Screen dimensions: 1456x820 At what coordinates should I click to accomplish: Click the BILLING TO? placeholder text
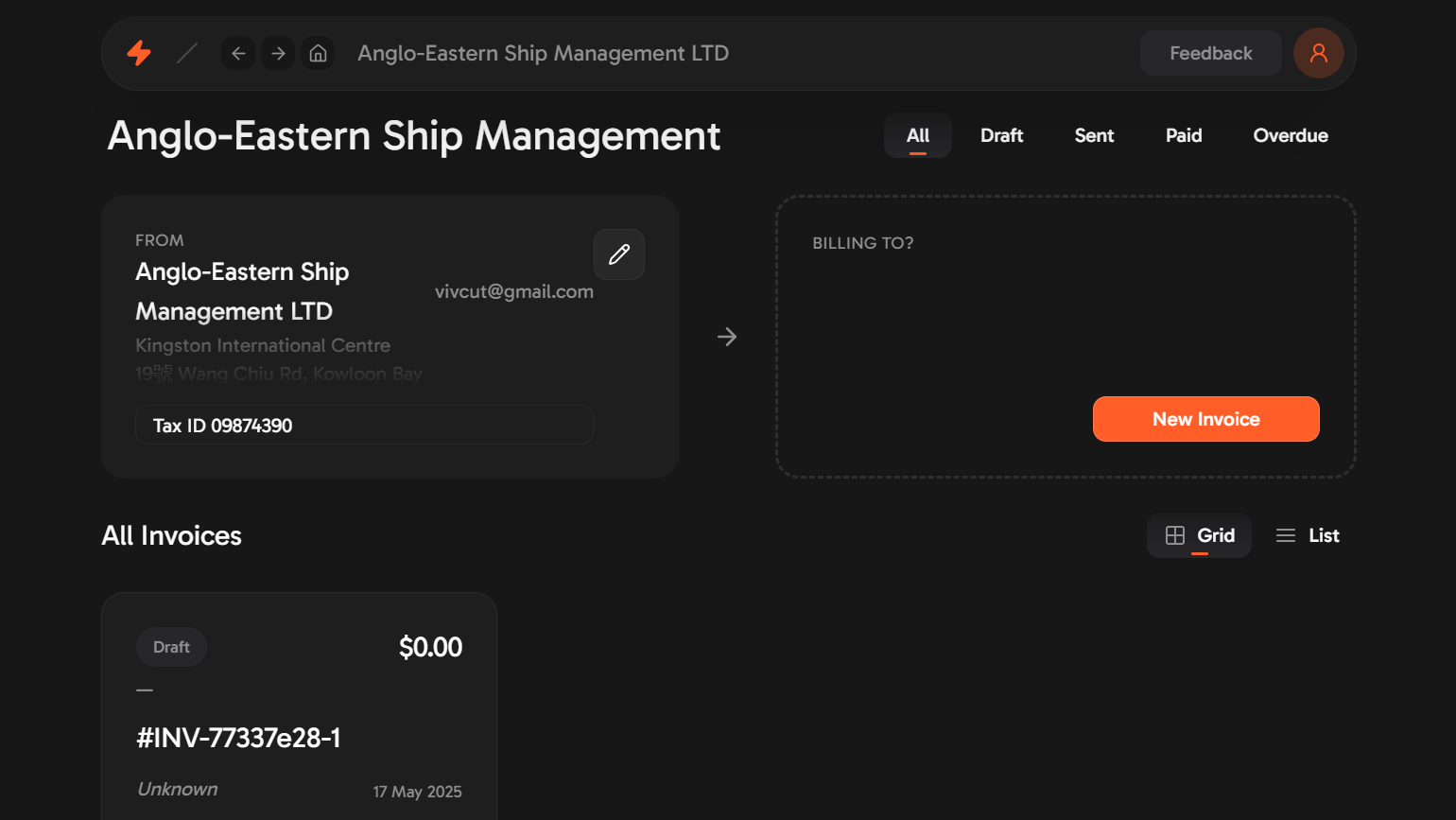[x=863, y=243]
